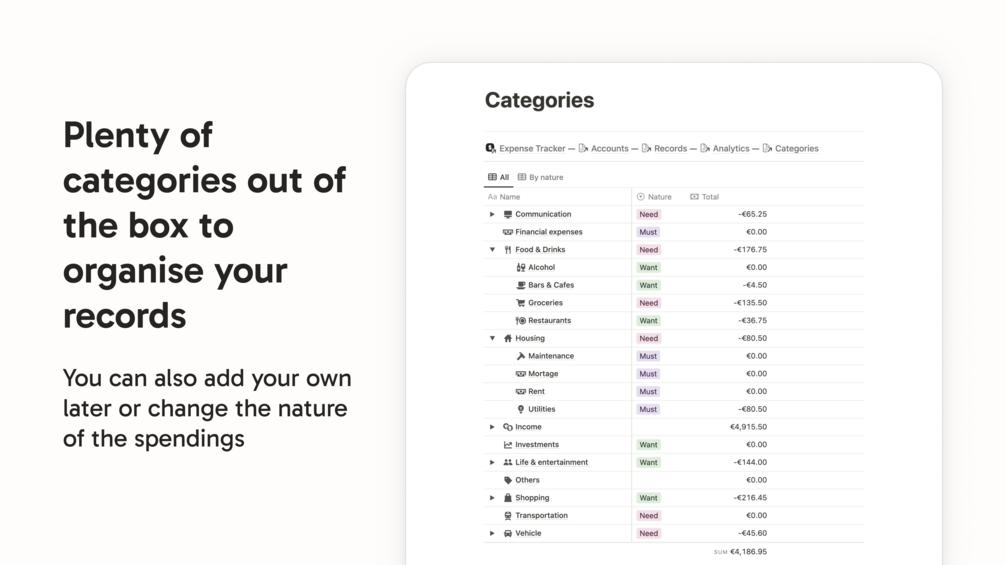Switch to the By nature view tab
1005x565 pixels.
point(541,177)
